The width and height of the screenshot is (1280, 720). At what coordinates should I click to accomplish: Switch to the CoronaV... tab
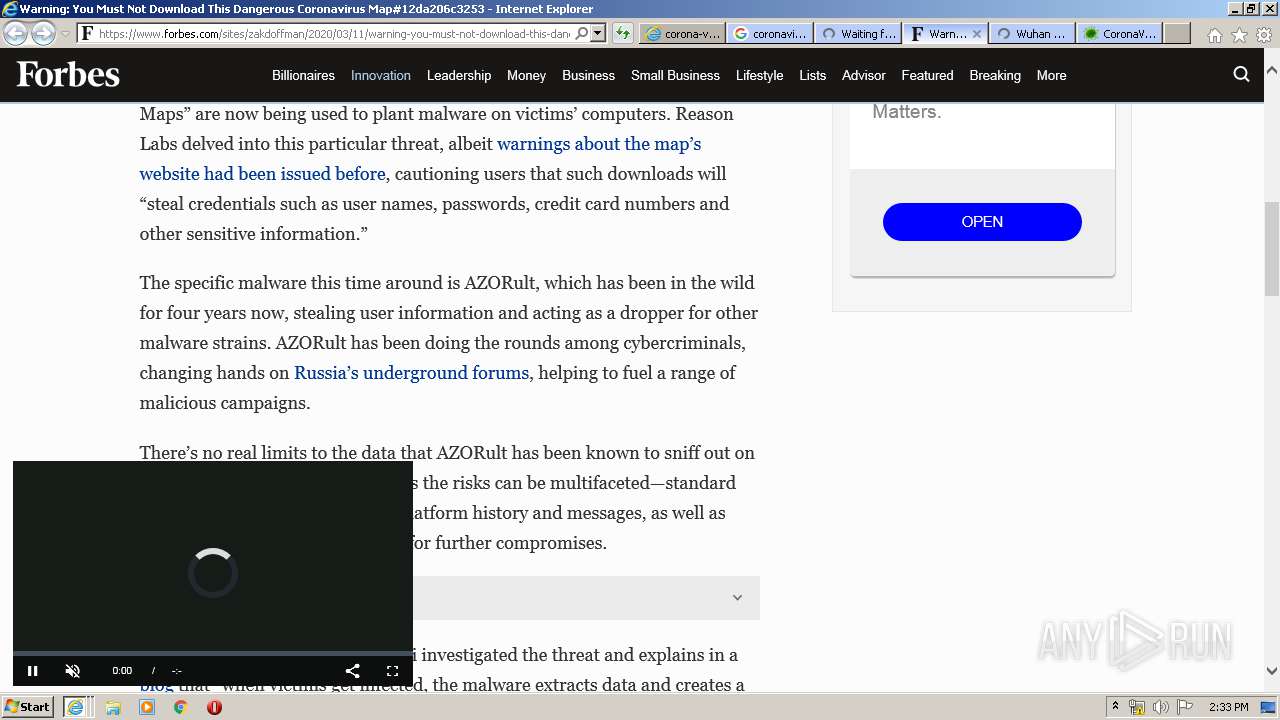(1119, 33)
